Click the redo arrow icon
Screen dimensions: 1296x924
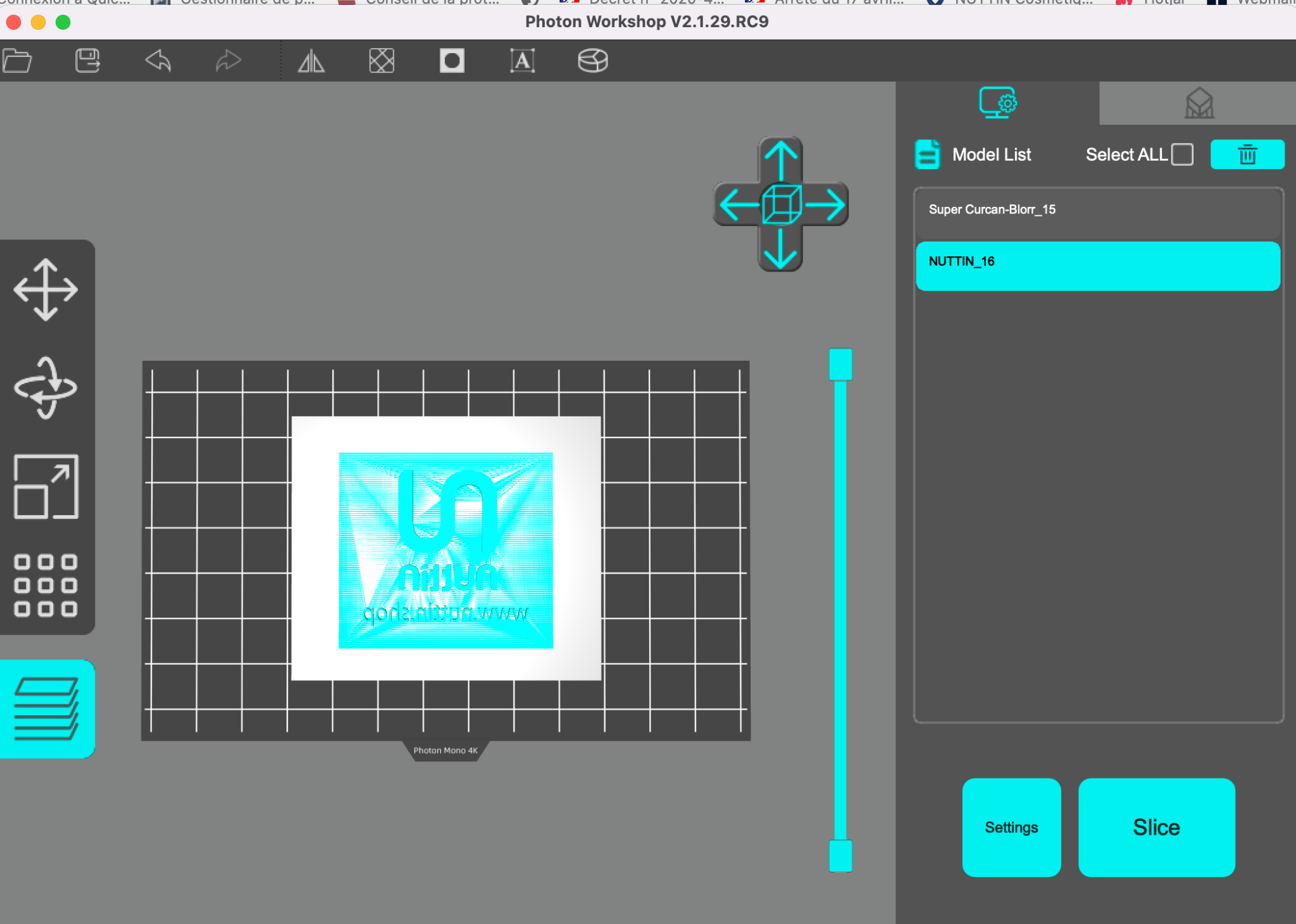click(228, 61)
